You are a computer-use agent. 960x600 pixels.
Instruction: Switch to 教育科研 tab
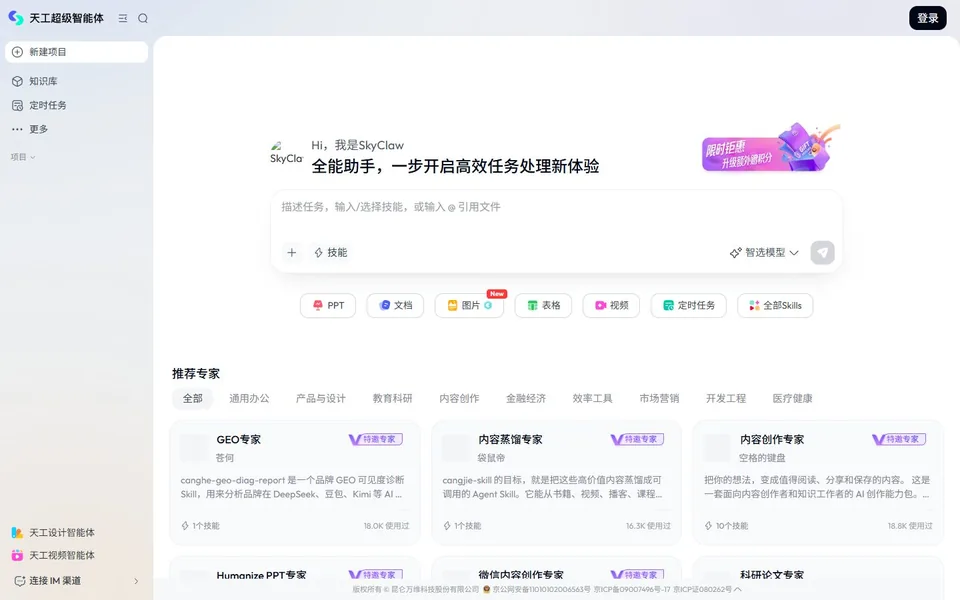coord(392,399)
